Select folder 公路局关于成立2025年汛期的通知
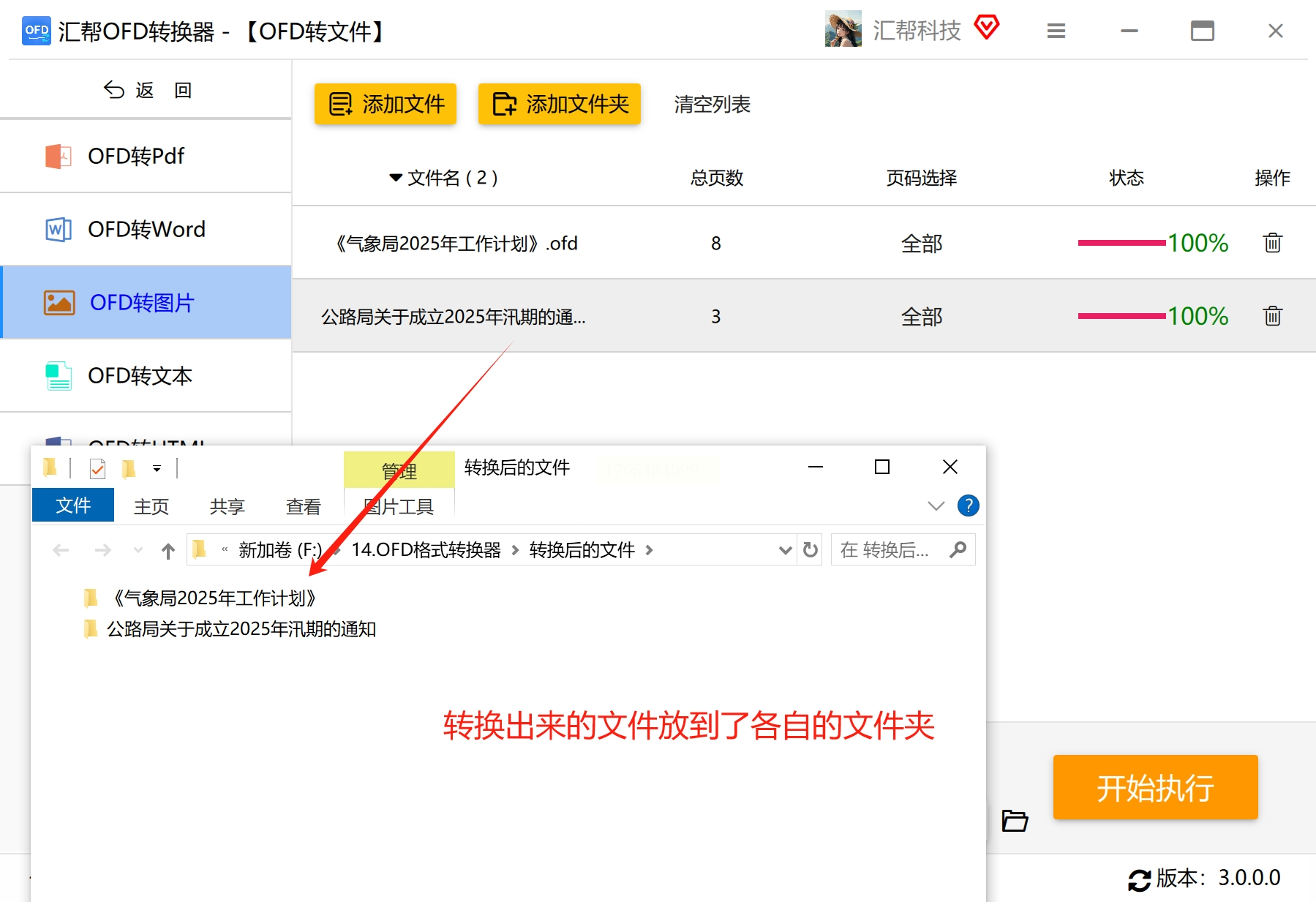The height and width of the screenshot is (902, 1316). click(230, 629)
